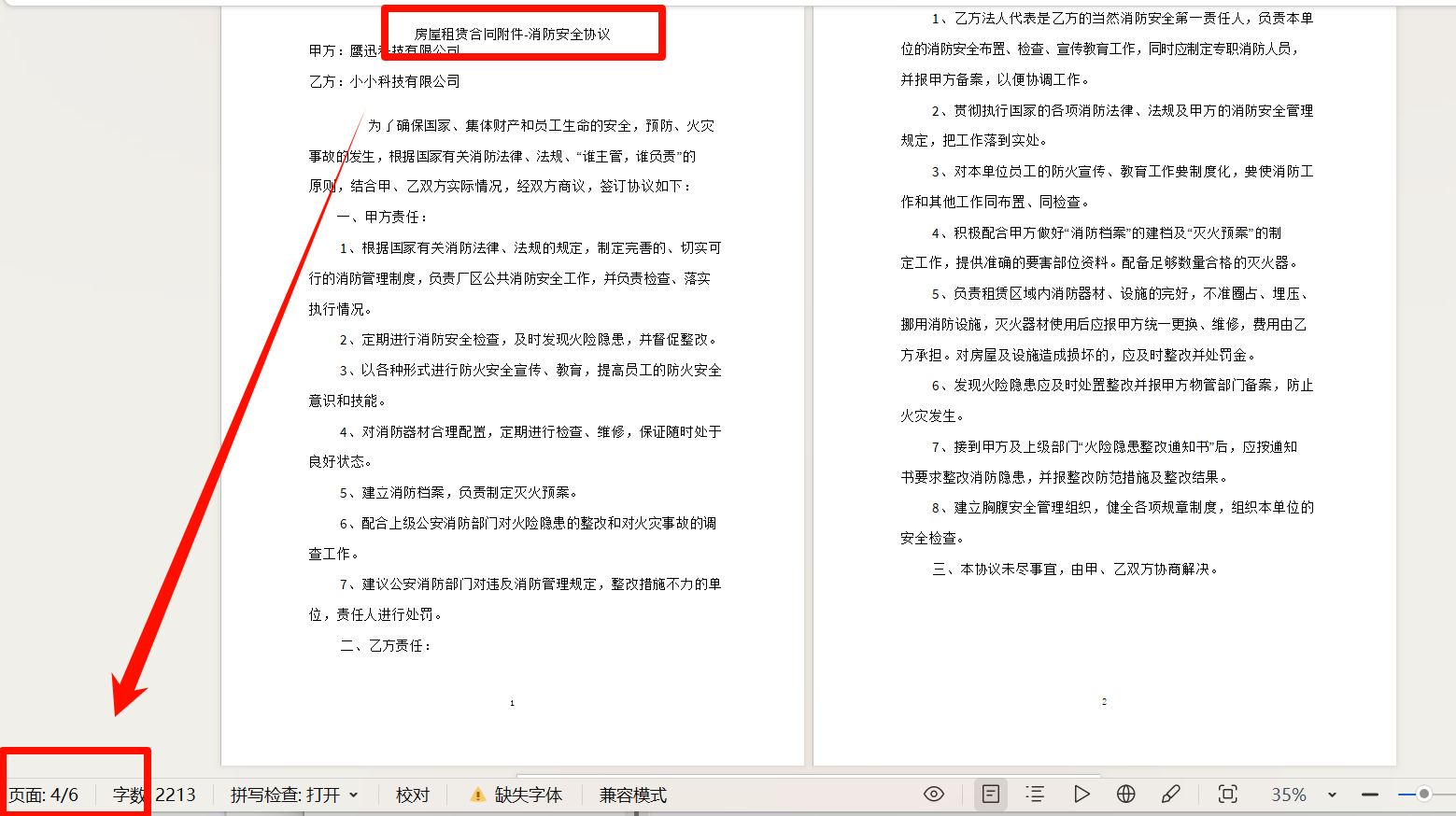Switch to web layout via globe icon
1456x816 pixels.
tap(1126, 795)
